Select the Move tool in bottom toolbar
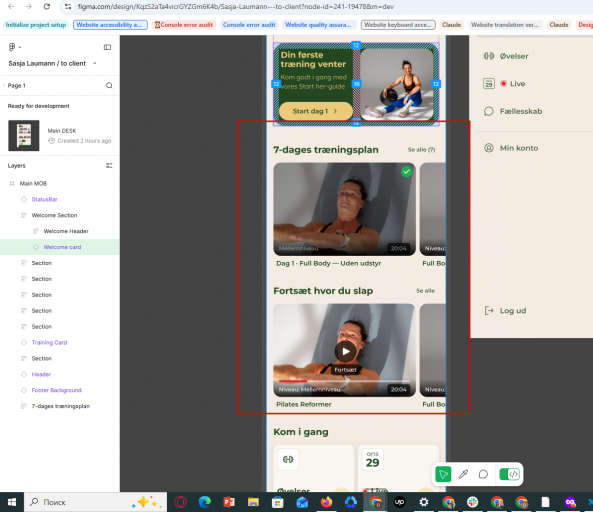The height and width of the screenshot is (512, 593). (x=443, y=474)
